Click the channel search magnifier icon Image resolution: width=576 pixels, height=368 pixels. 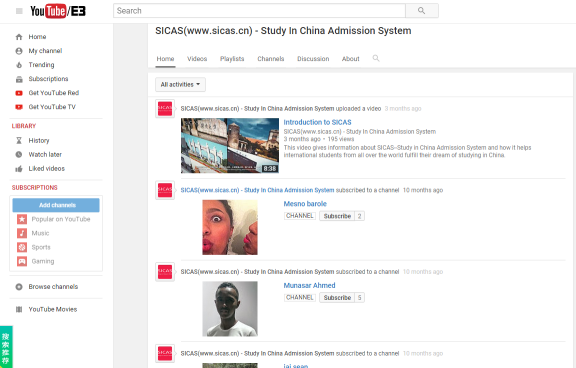pyautogui.click(x=376, y=58)
